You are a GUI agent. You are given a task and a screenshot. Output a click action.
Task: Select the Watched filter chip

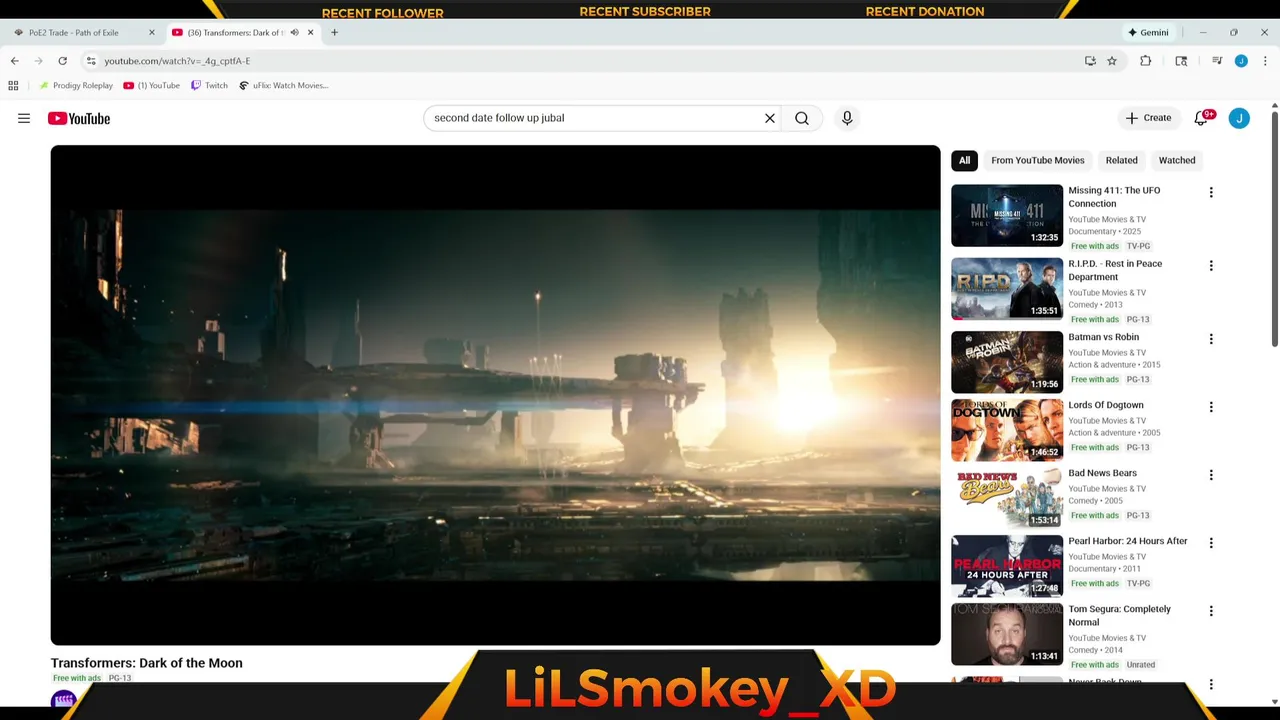(x=1177, y=160)
